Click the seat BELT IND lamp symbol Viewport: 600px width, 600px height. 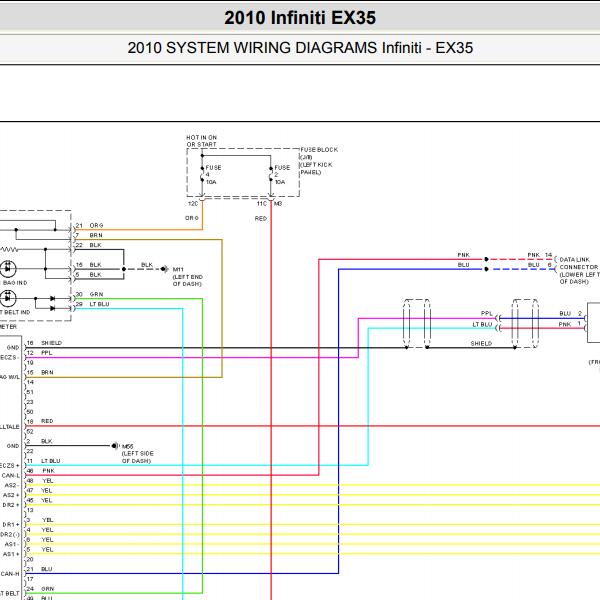8,298
